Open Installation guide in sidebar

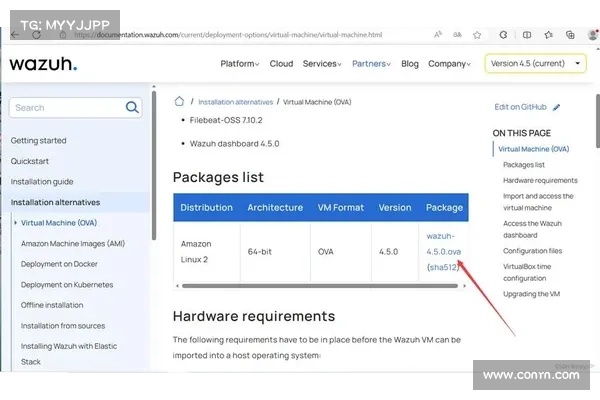[42, 182]
